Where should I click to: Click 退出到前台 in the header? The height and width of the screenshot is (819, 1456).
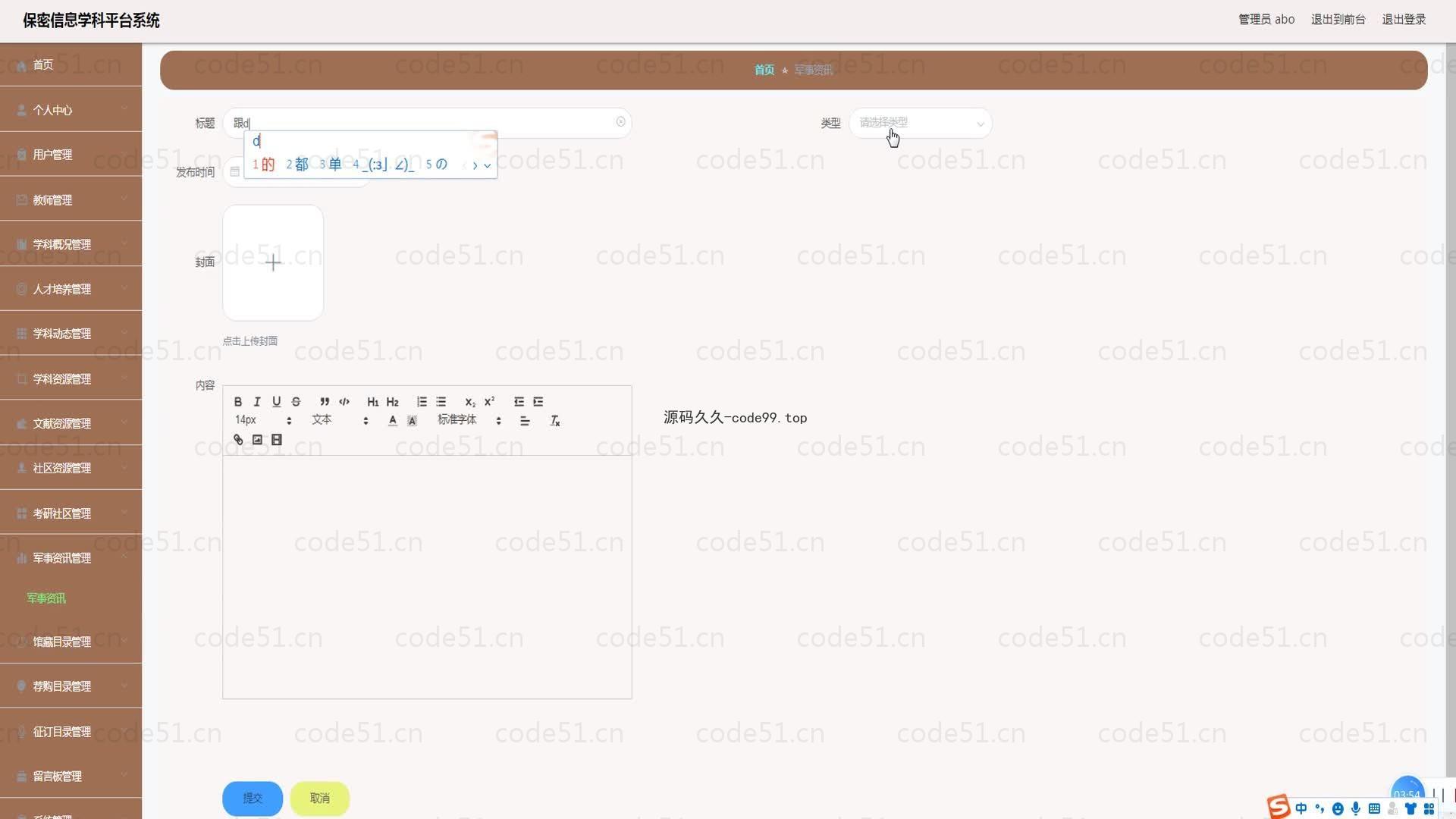point(1338,20)
